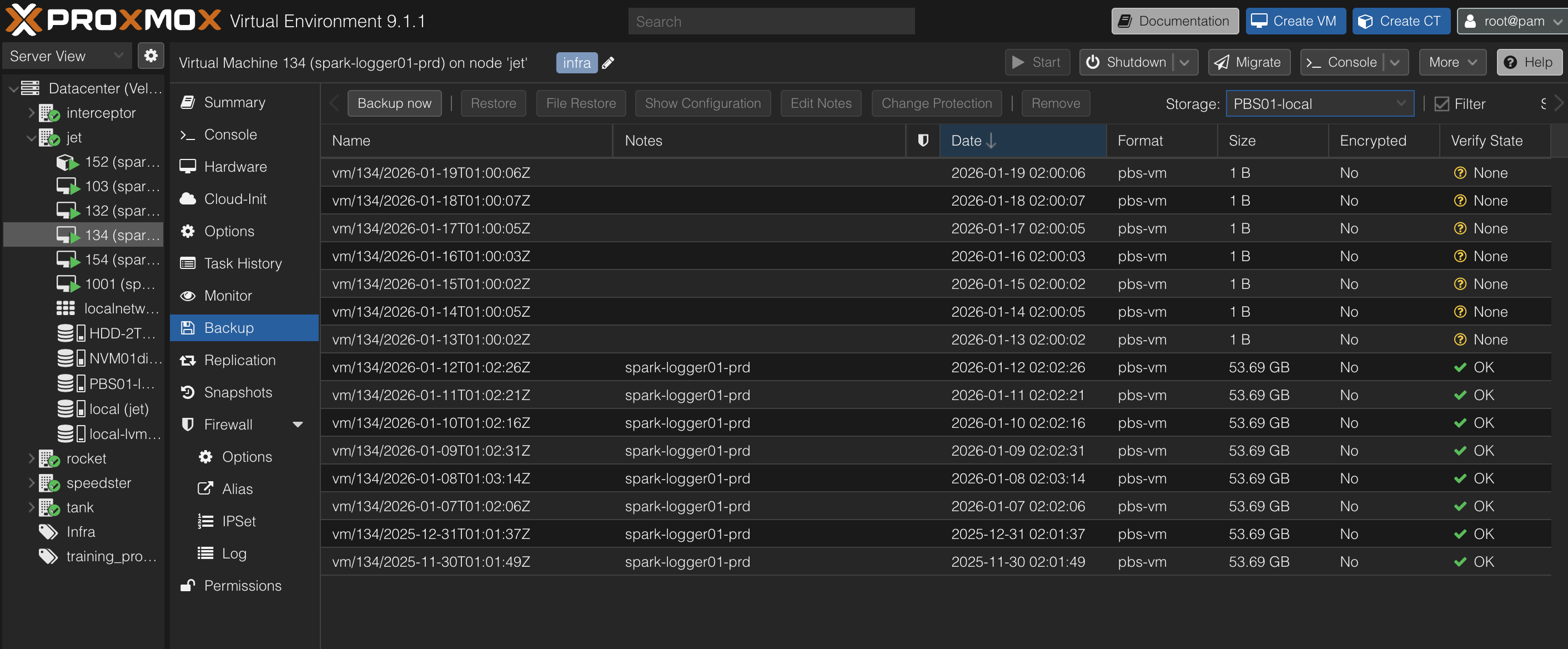Sort by the Protected shield column
The image size is (1568, 649).
coord(923,141)
